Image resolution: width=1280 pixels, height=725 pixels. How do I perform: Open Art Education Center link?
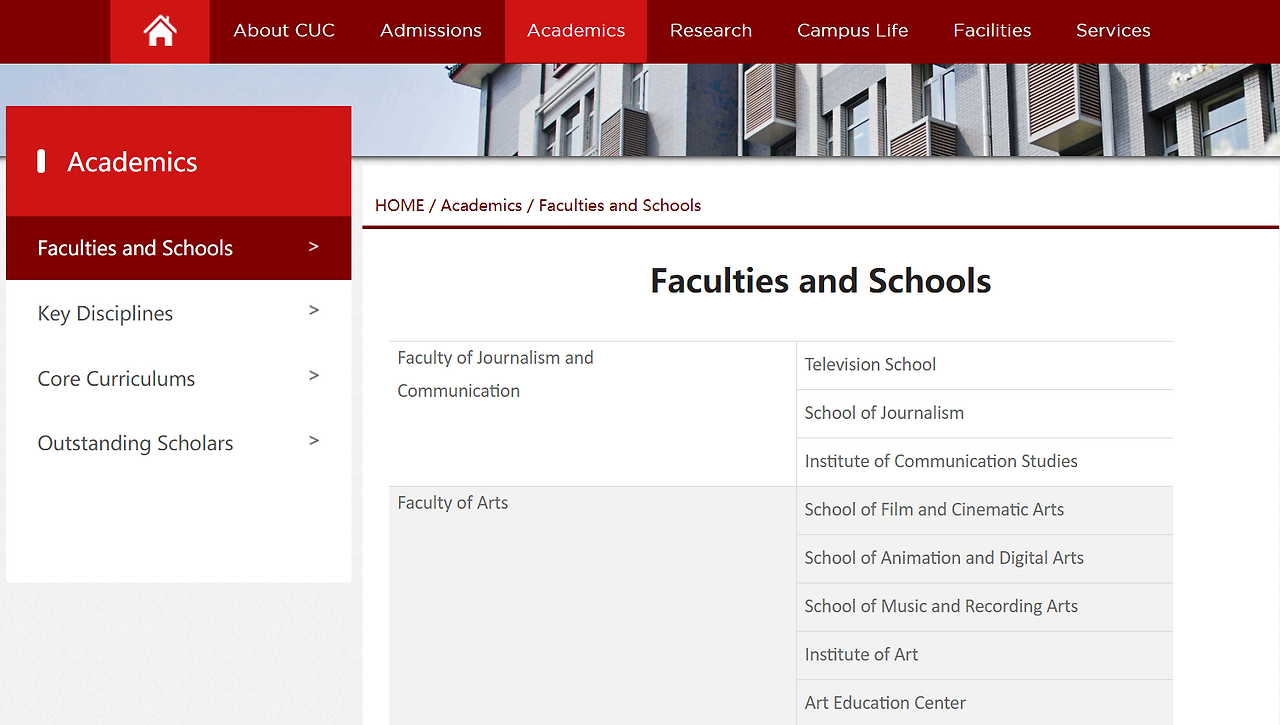885,703
